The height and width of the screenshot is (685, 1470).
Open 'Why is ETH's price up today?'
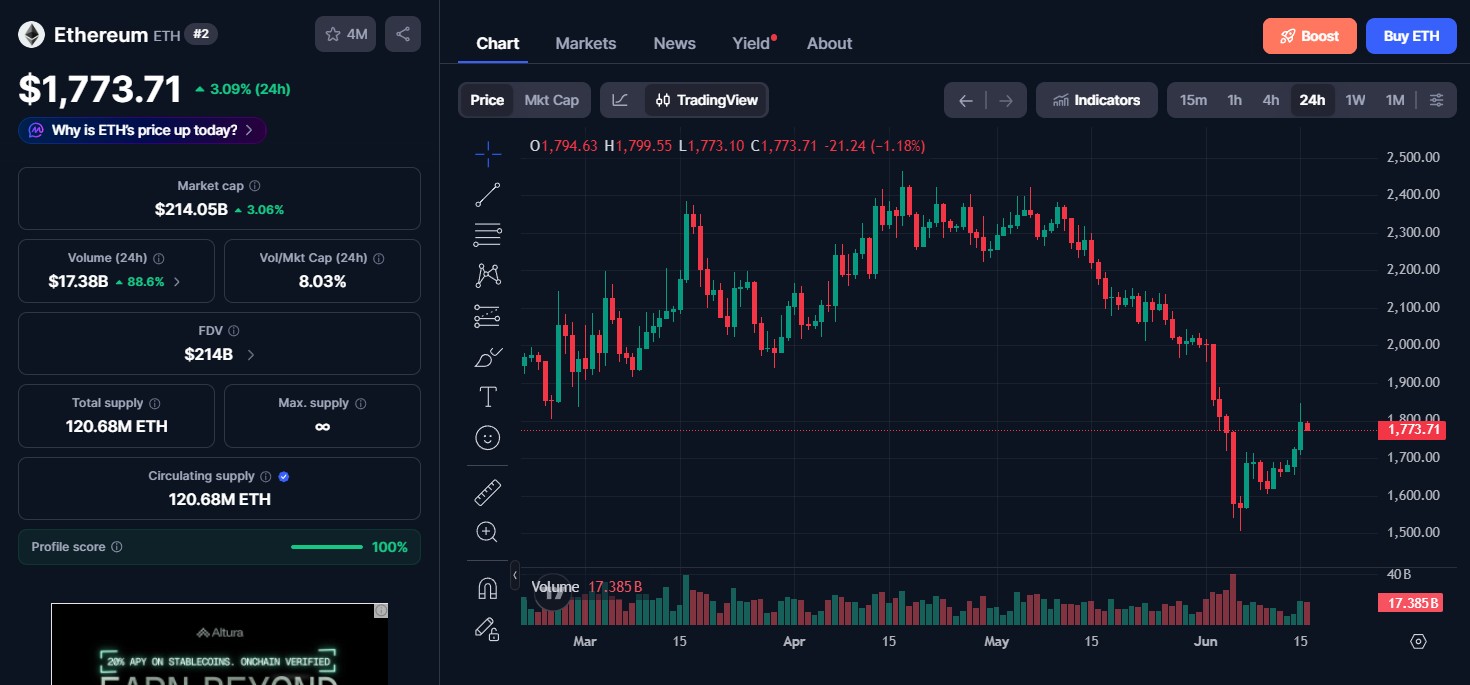coord(142,130)
